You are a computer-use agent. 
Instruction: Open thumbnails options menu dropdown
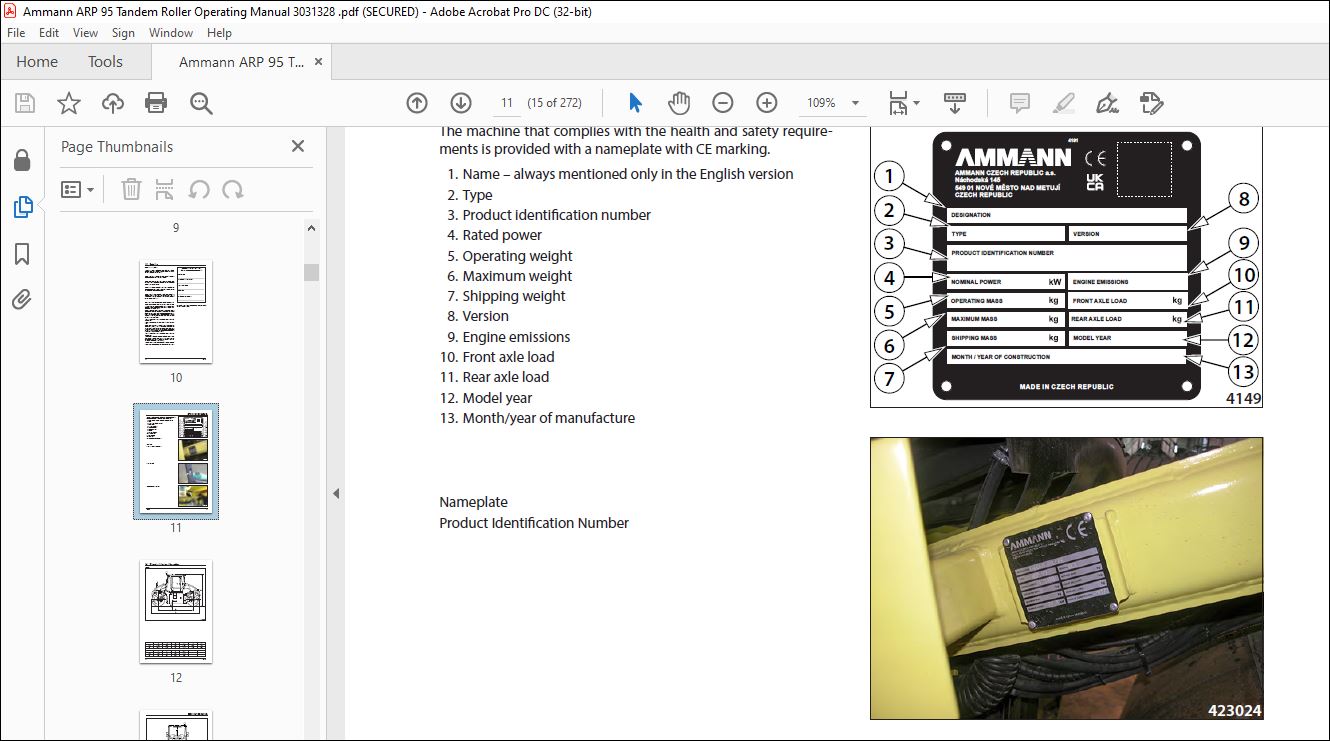[x=78, y=189]
